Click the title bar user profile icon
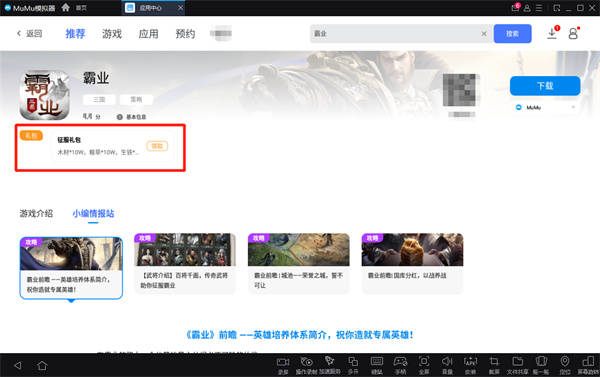This screenshot has height=377, width=600. (x=527, y=8)
